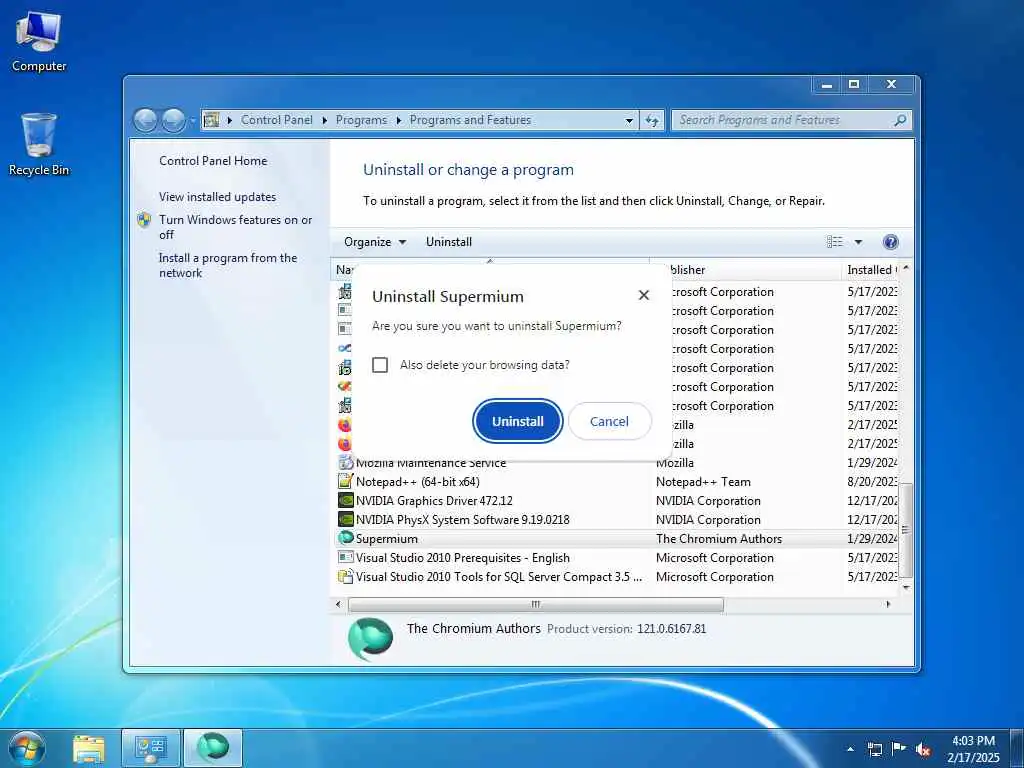This screenshot has height=768, width=1024.
Task: Click product version 121.0.6167.81 text
Action: [x=671, y=629]
